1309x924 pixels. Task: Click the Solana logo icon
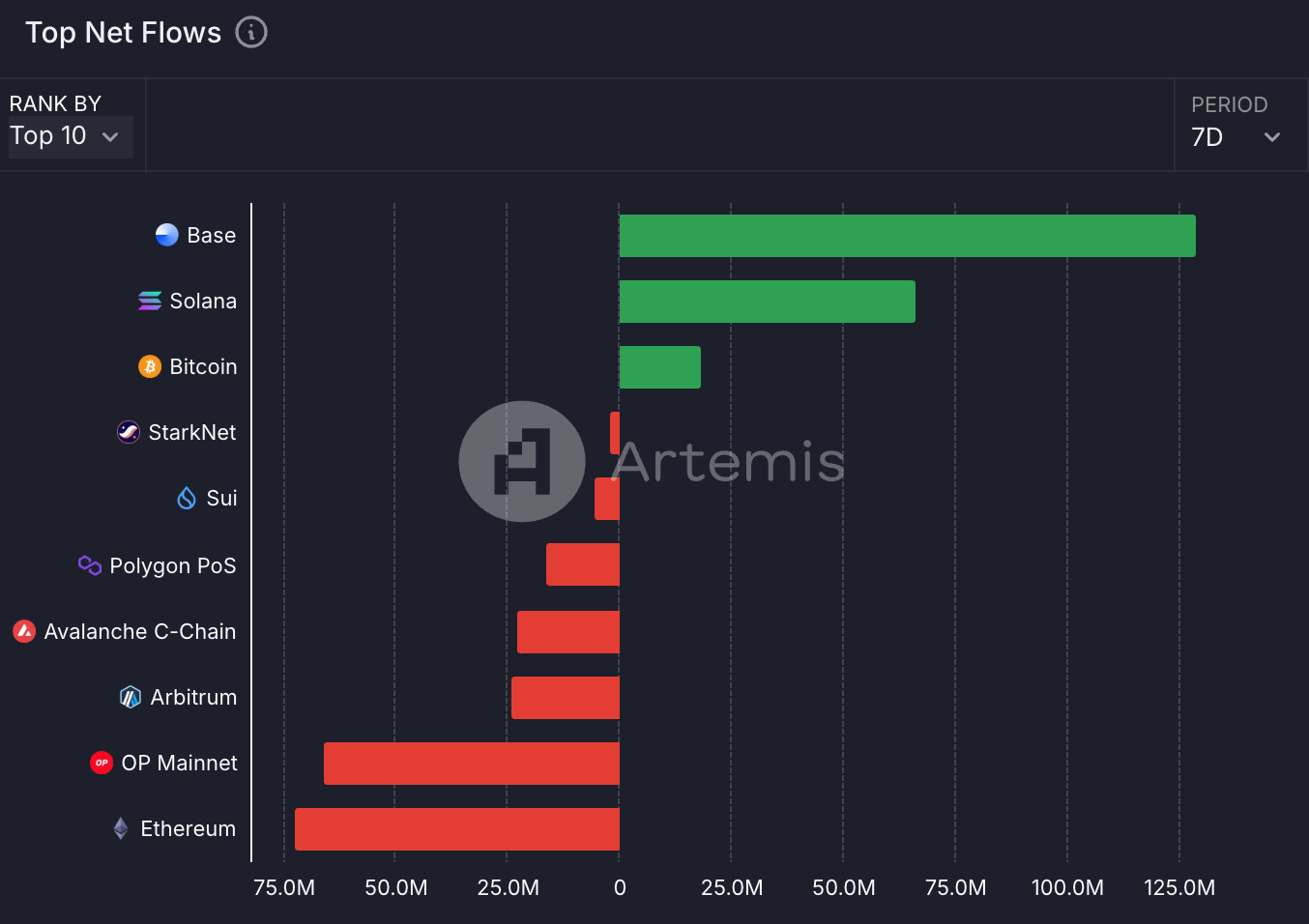150,301
